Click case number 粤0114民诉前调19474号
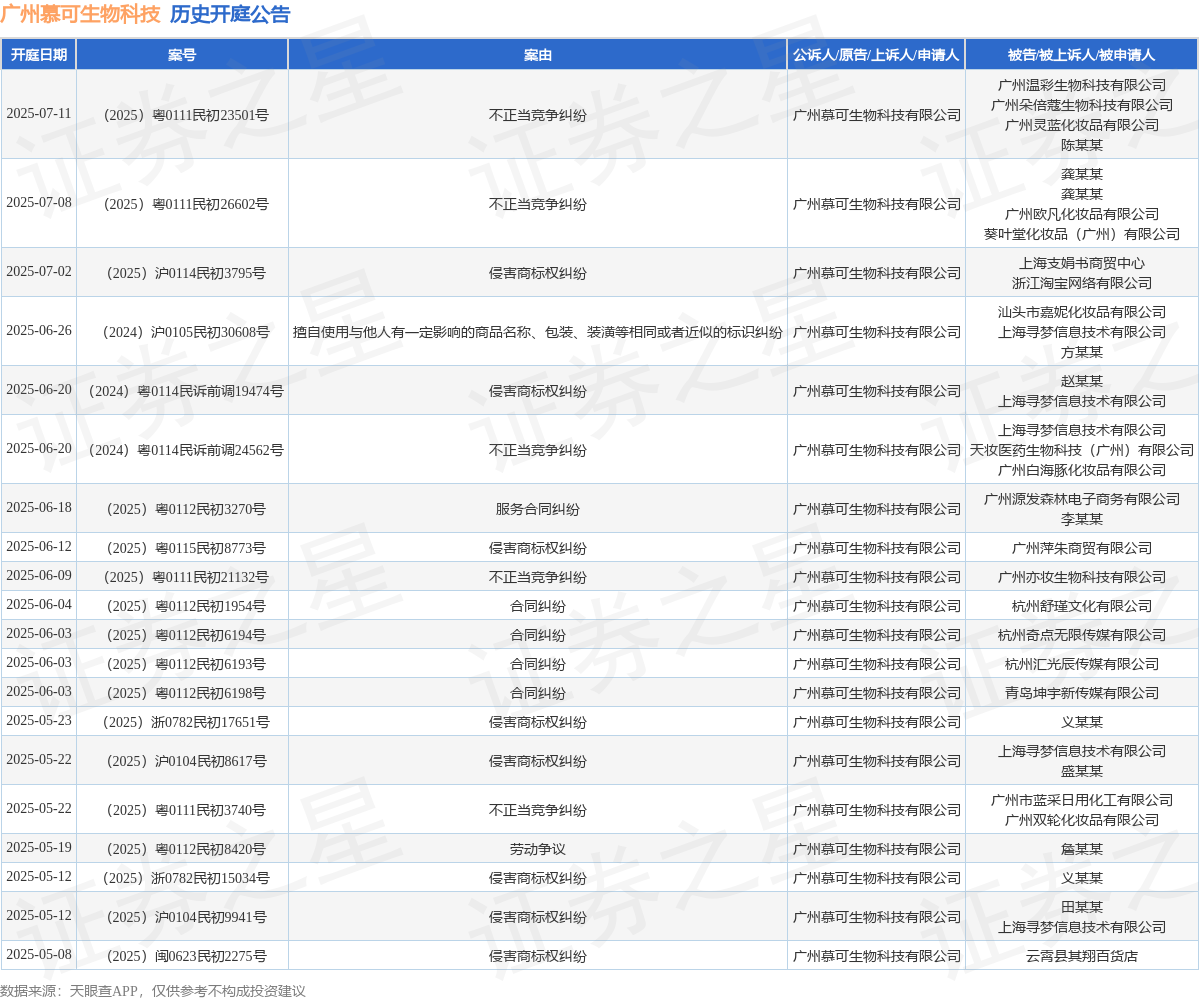This screenshot has height=1000, width=1199. tap(186, 391)
